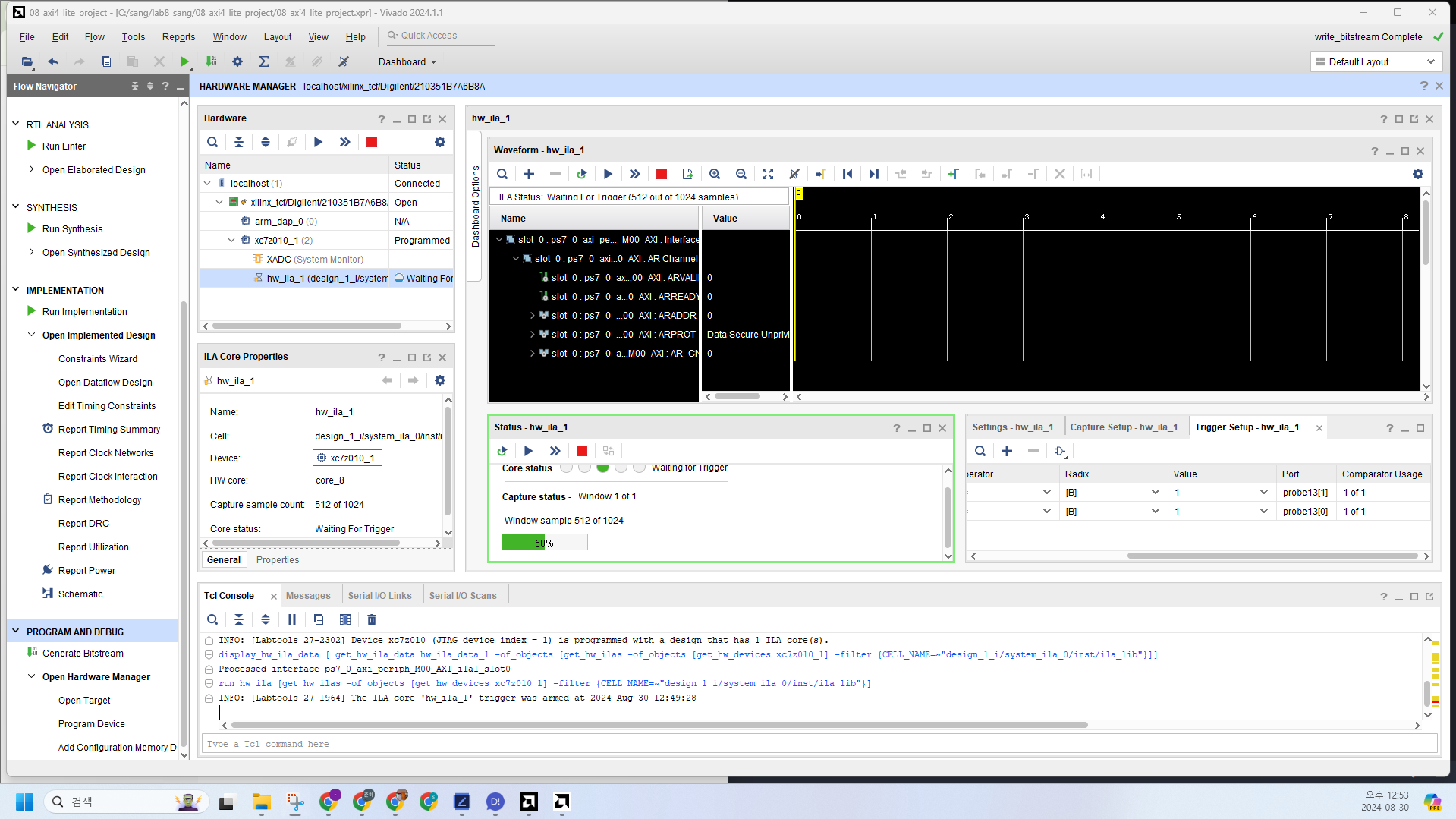The width and height of the screenshot is (1456, 819).
Task: Collapse xc7z010_1 device node
Action: 231,240
